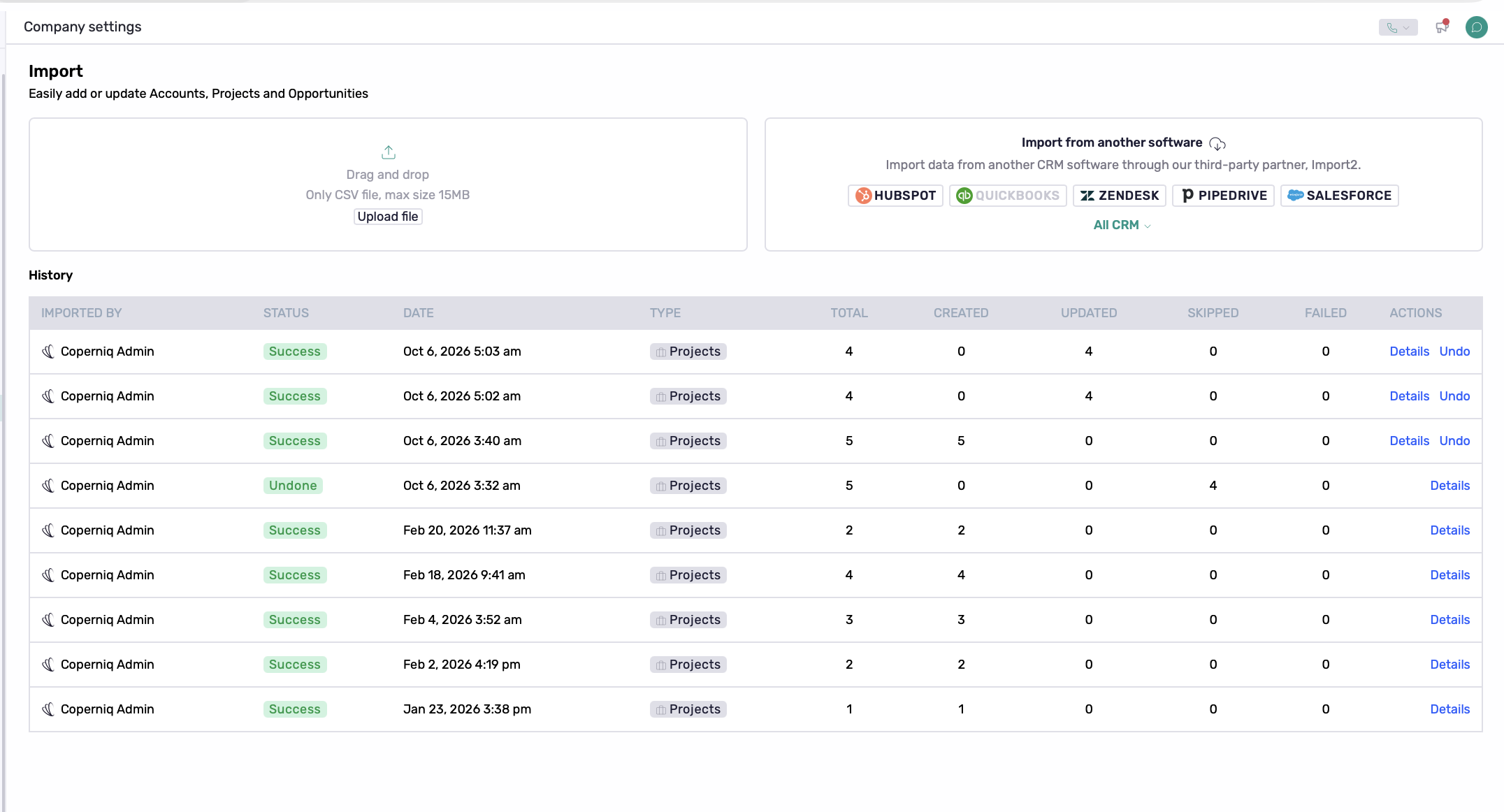Choose QuickBooks import option
The height and width of the screenshot is (812, 1504).
click(1008, 196)
